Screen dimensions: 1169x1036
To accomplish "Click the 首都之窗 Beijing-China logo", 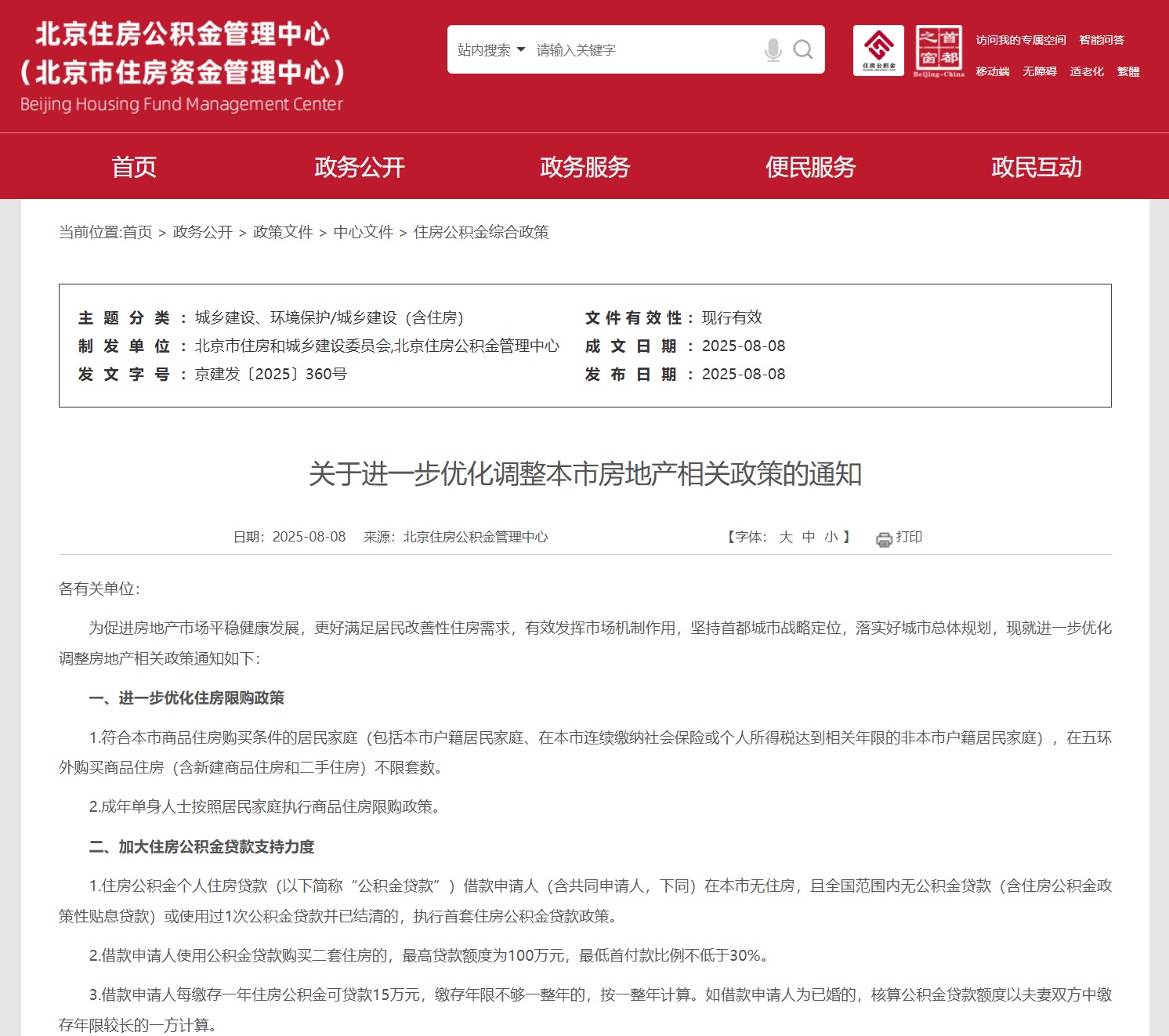I will pyautogui.click(x=938, y=52).
